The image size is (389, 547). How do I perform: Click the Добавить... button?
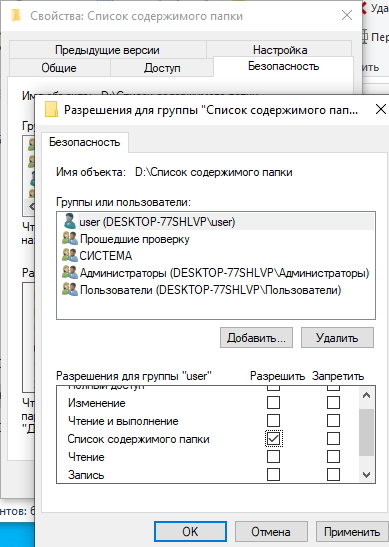[256, 337]
